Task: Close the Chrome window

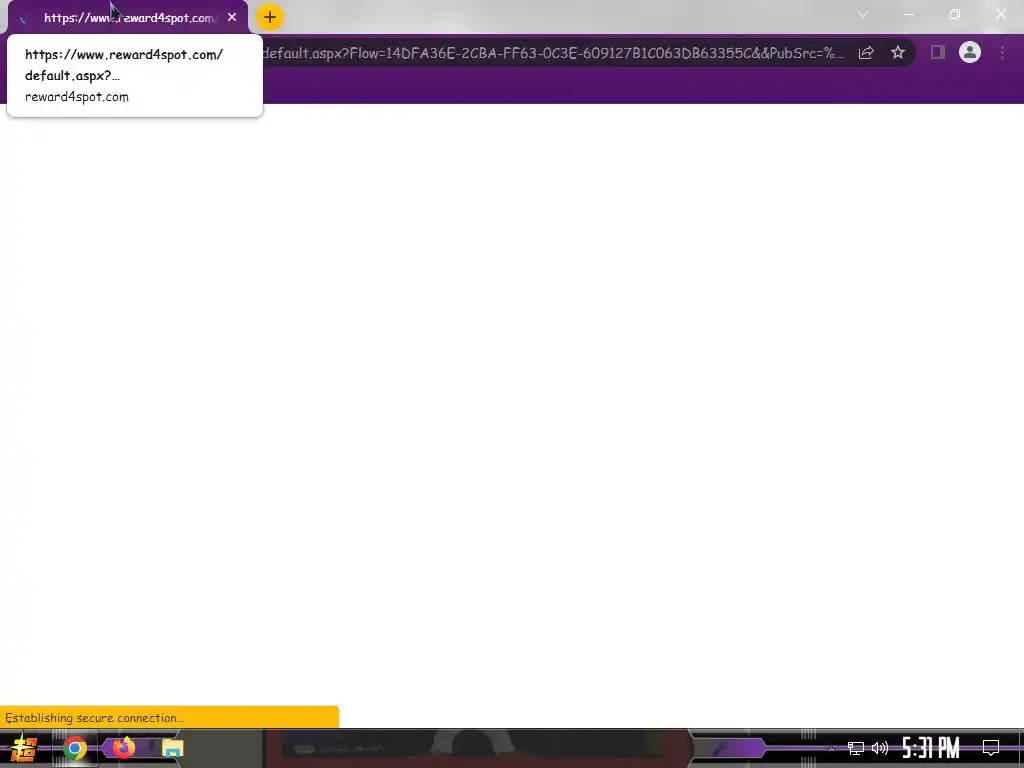Action: pos(1001,14)
